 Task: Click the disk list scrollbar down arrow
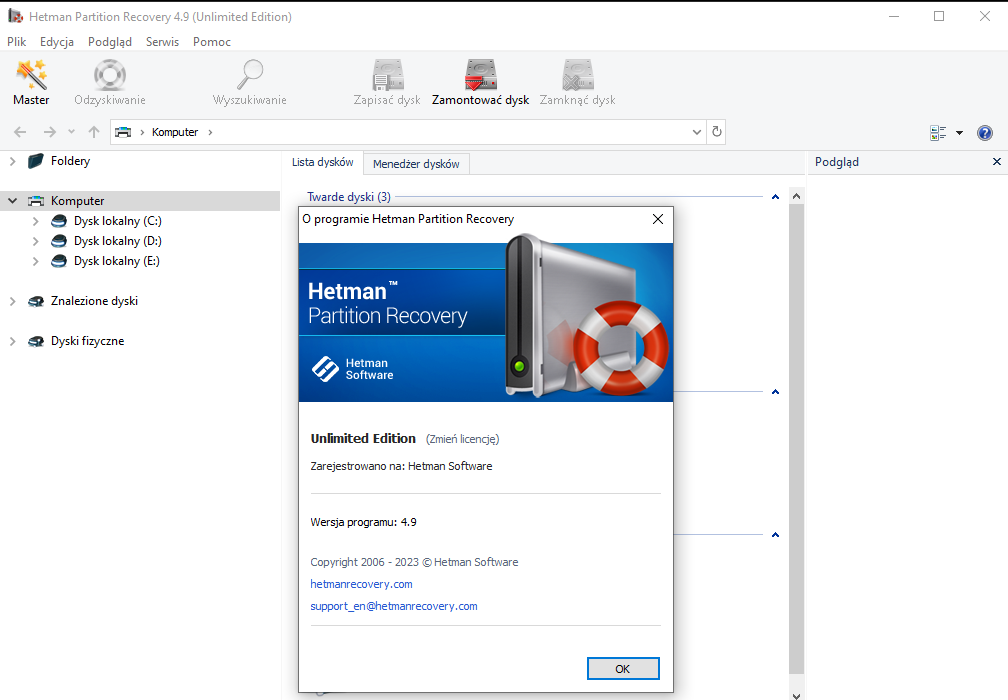(796, 696)
